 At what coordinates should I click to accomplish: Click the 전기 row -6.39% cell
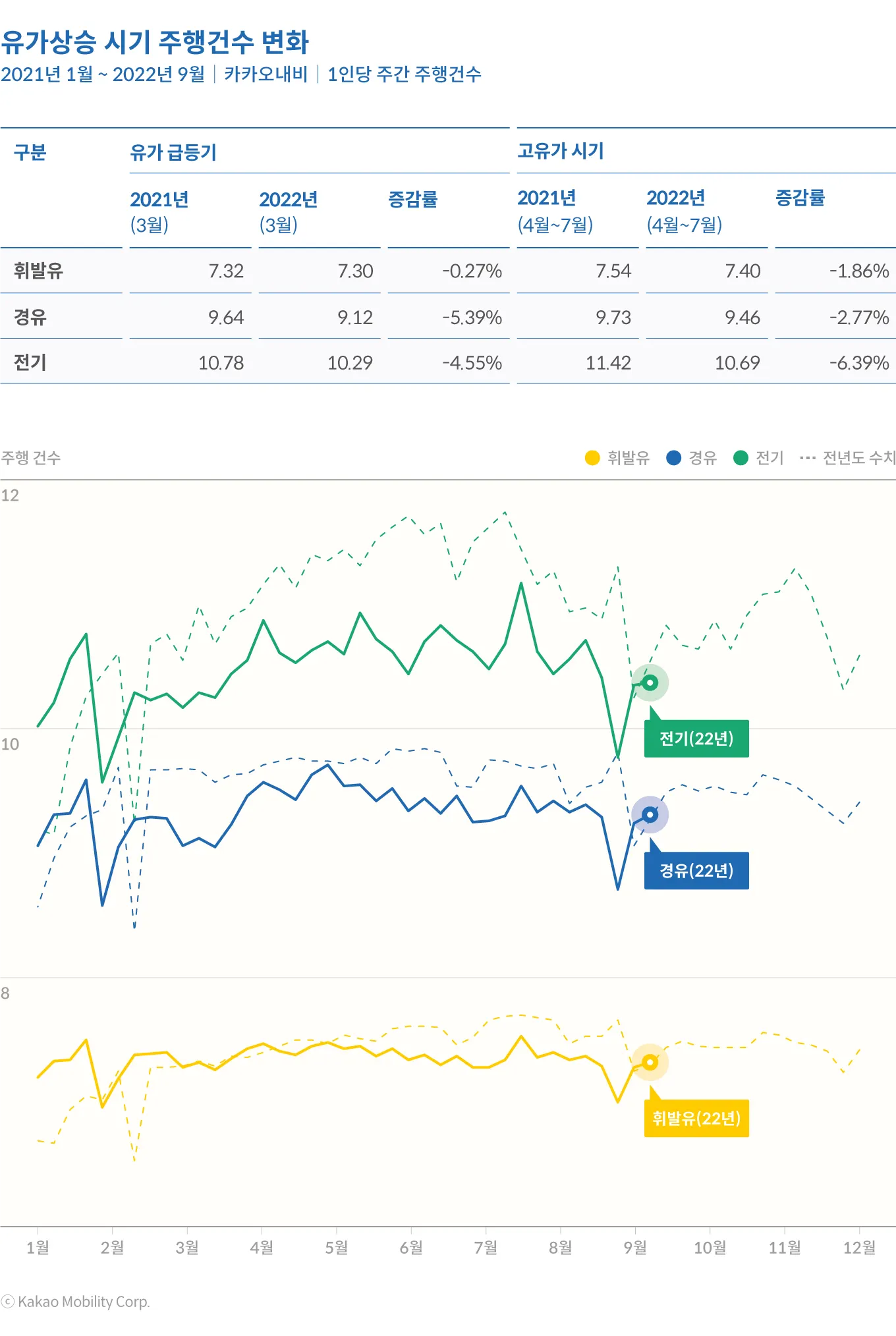[x=858, y=362]
